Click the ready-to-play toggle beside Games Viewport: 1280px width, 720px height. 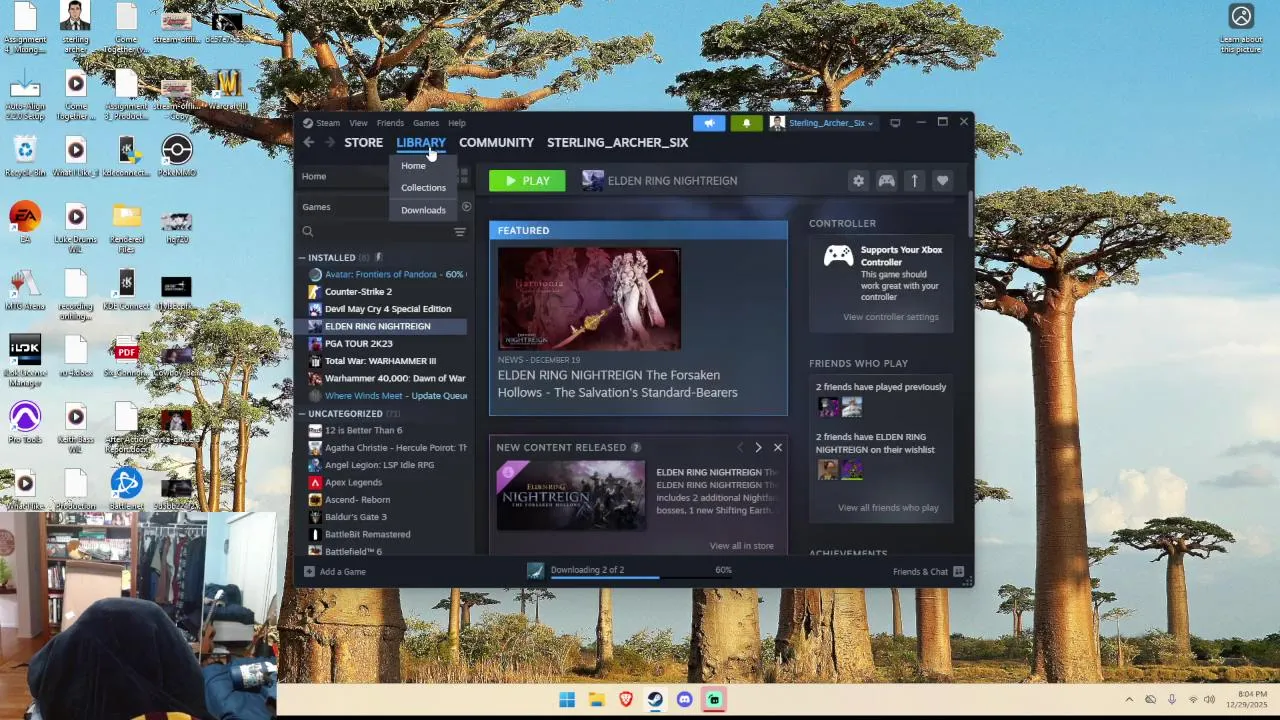tap(466, 207)
